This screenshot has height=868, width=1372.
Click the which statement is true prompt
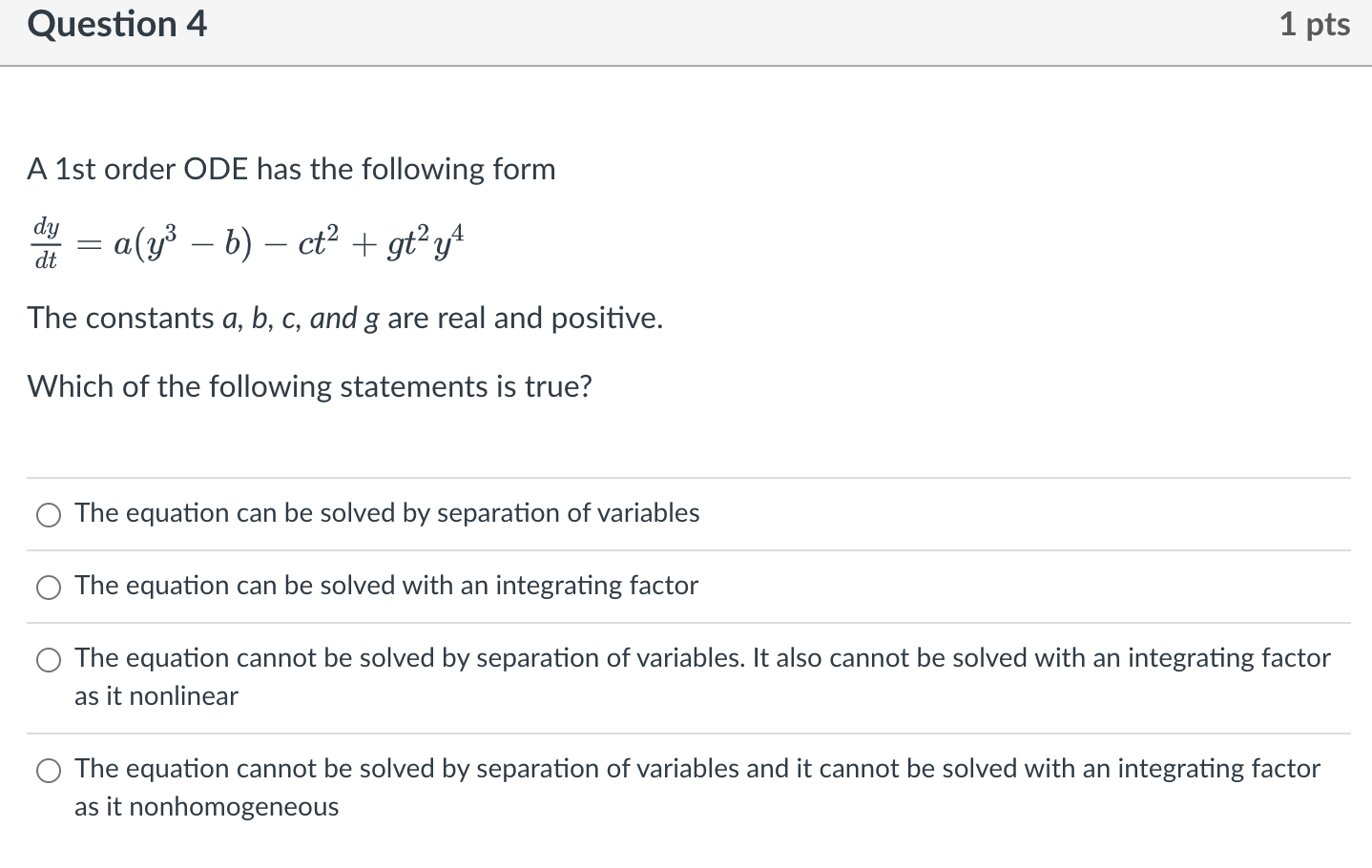pyautogui.click(x=309, y=386)
